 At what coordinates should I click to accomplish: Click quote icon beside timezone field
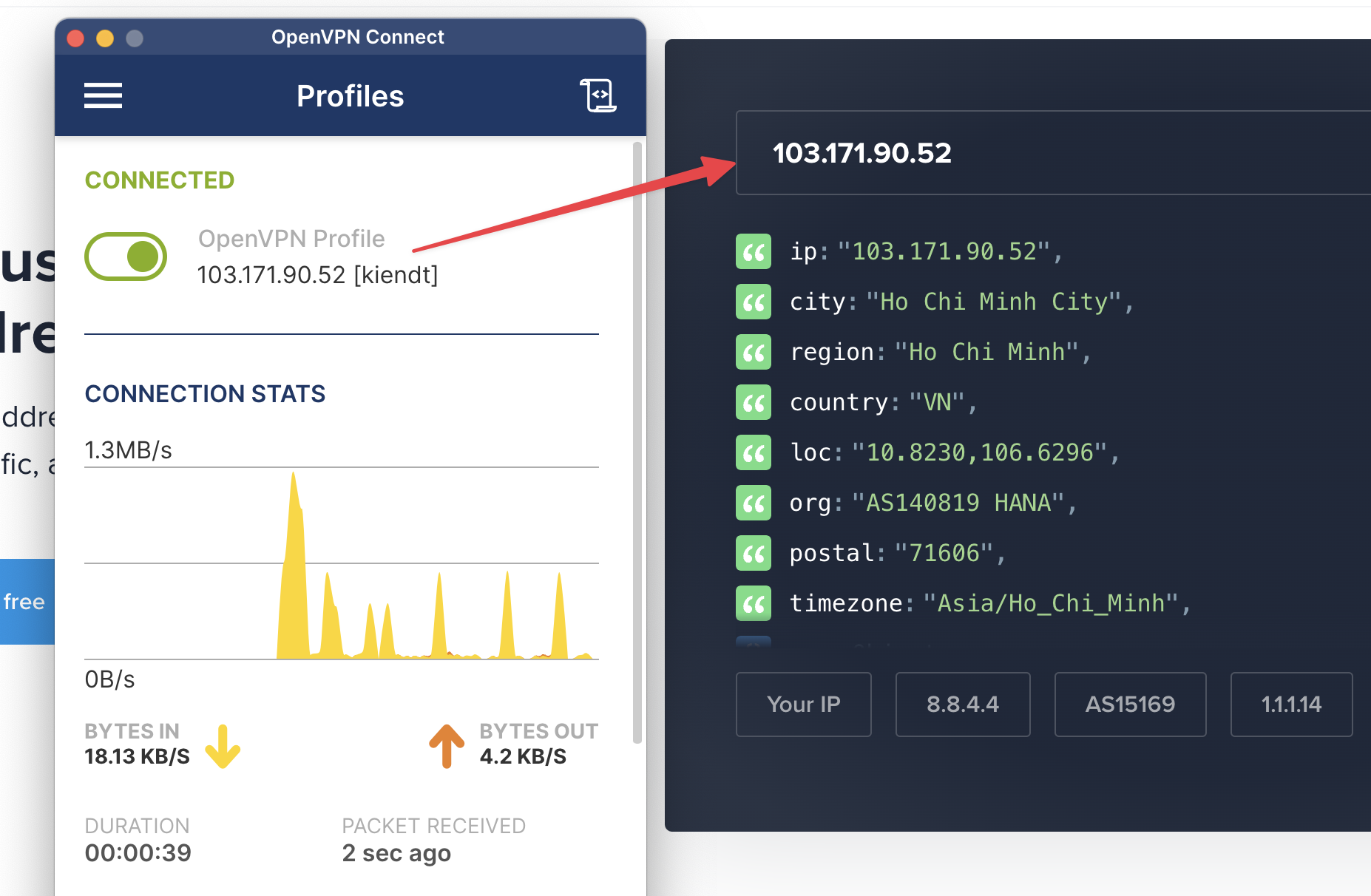pyautogui.click(x=754, y=603)
